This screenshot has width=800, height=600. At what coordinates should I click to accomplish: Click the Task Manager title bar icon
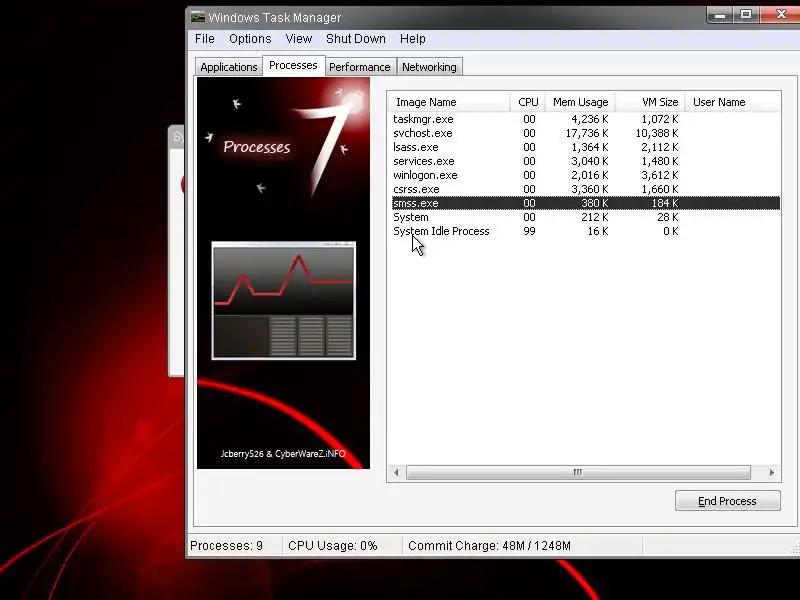(198, 17)
